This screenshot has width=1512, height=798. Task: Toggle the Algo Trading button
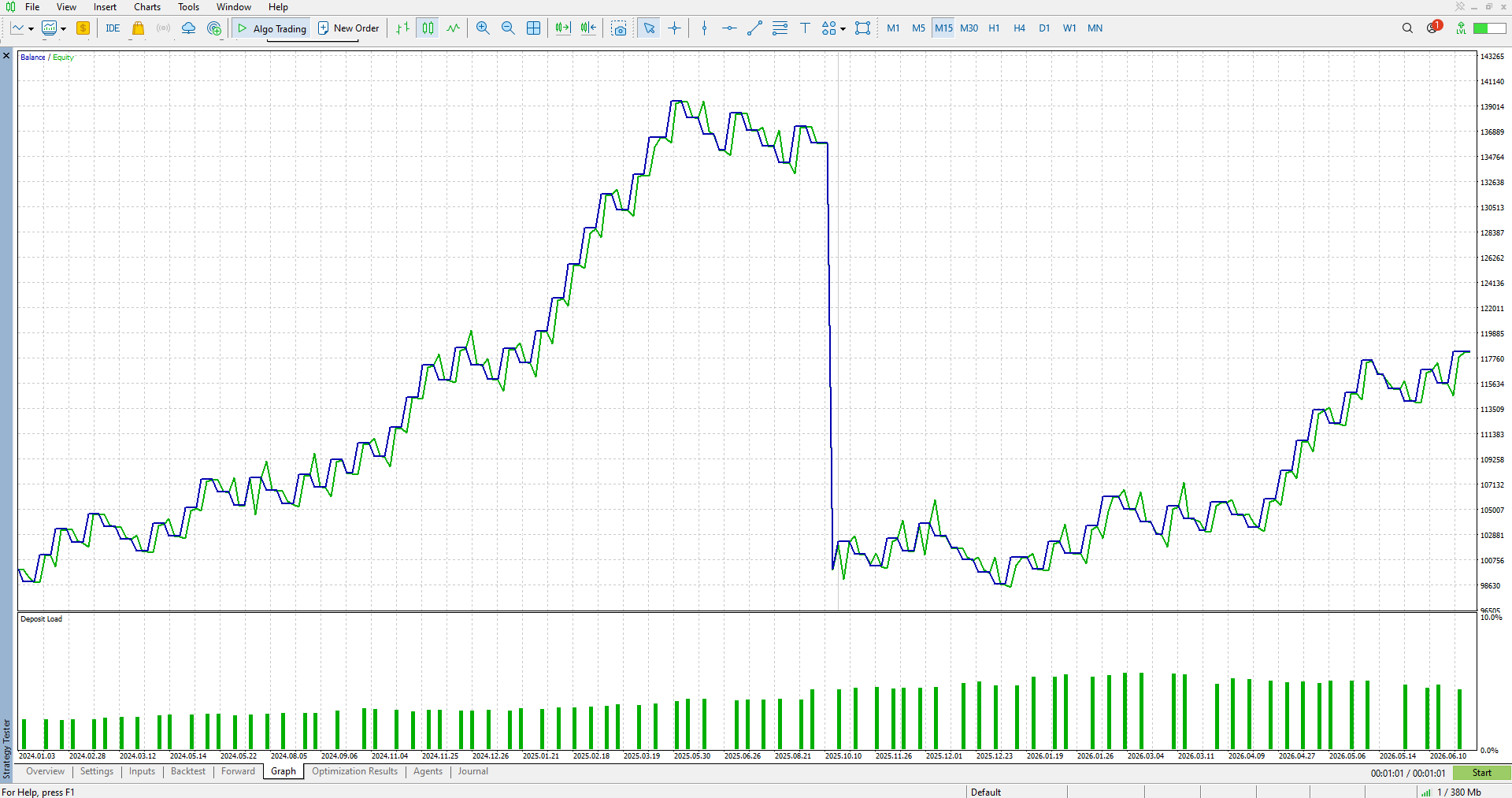272,28
